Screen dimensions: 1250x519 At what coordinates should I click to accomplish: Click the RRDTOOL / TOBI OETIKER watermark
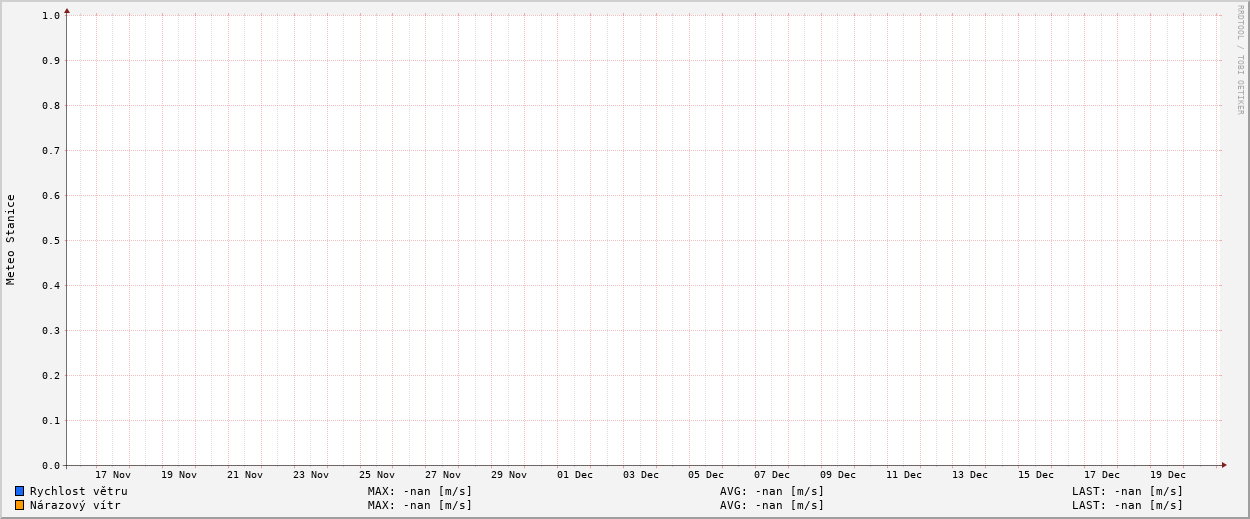[1240, 60]
